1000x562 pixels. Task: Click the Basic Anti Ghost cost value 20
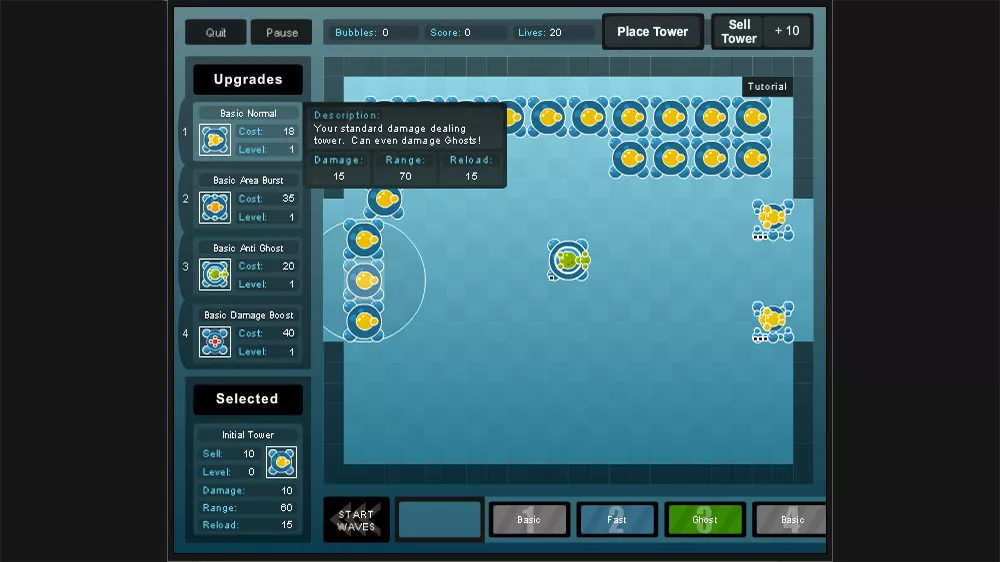click(288, 266)
